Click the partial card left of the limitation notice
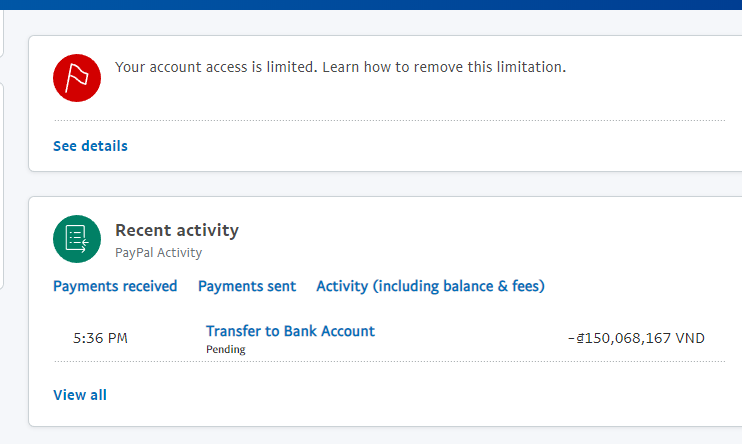Image resolution: width=742 pixels, height=444 pixels. (3, 30)
